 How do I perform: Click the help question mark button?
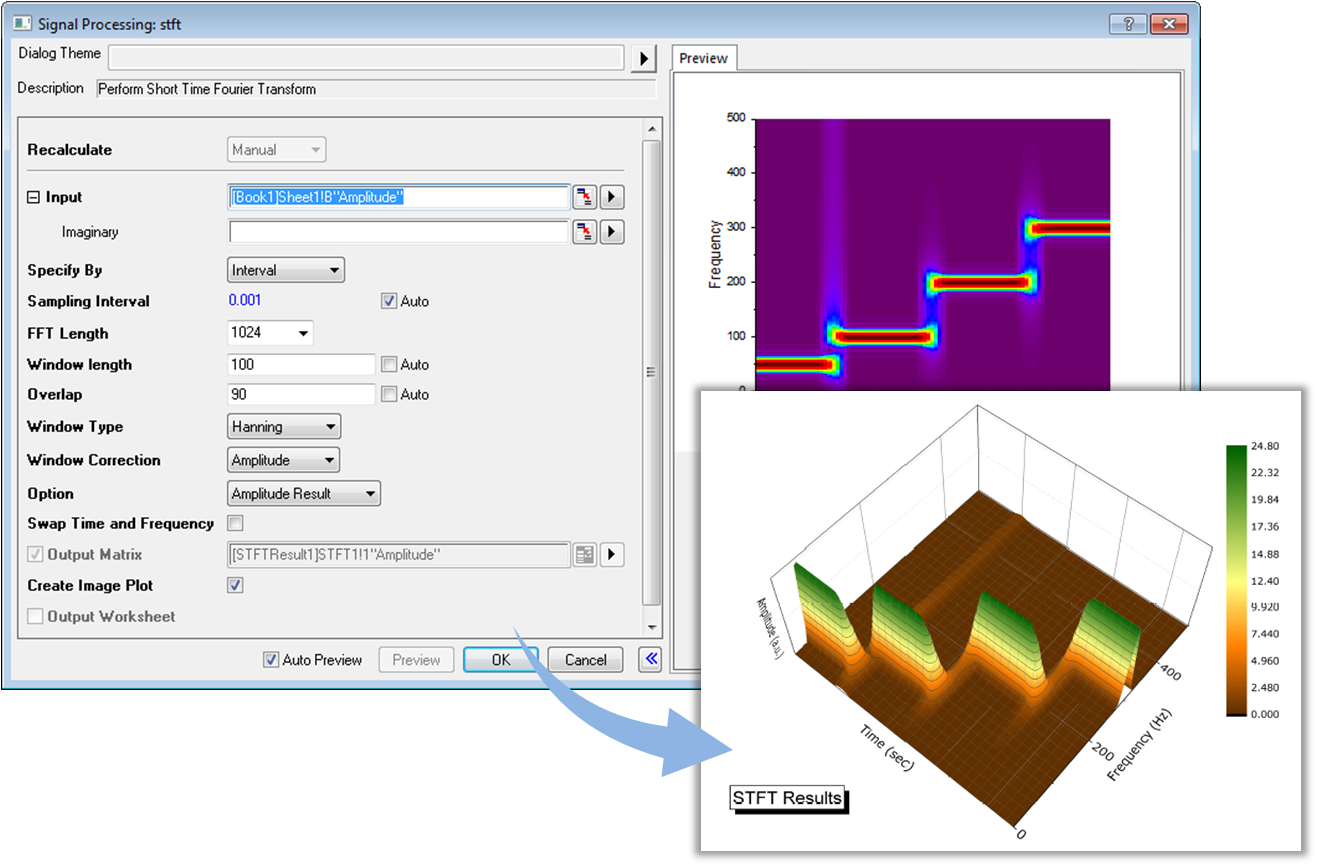coord(1128,23)
